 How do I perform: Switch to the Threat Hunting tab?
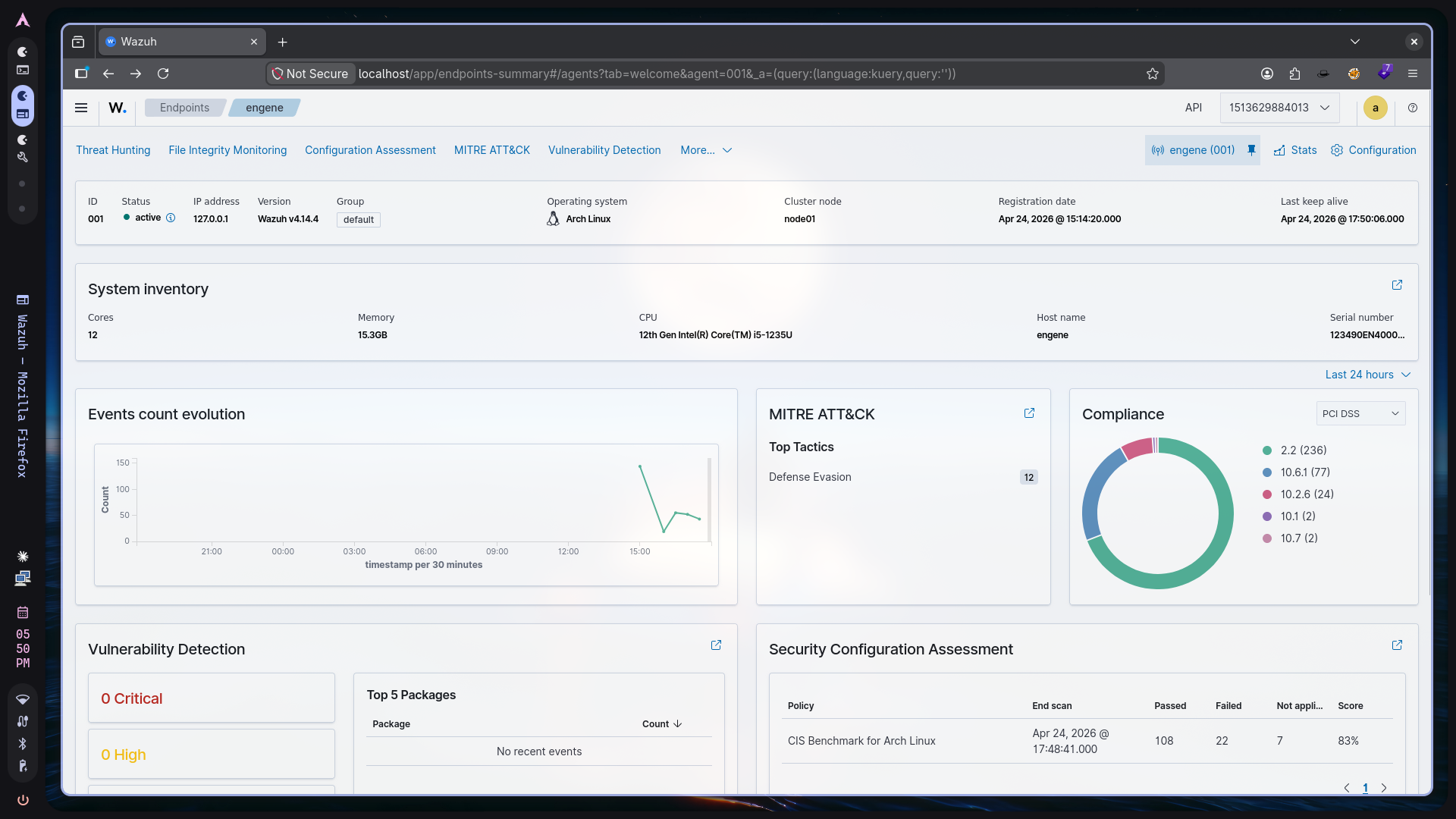113,150
